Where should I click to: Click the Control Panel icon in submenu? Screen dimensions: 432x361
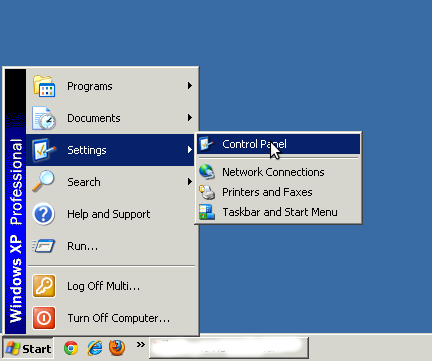coord(207,144)
